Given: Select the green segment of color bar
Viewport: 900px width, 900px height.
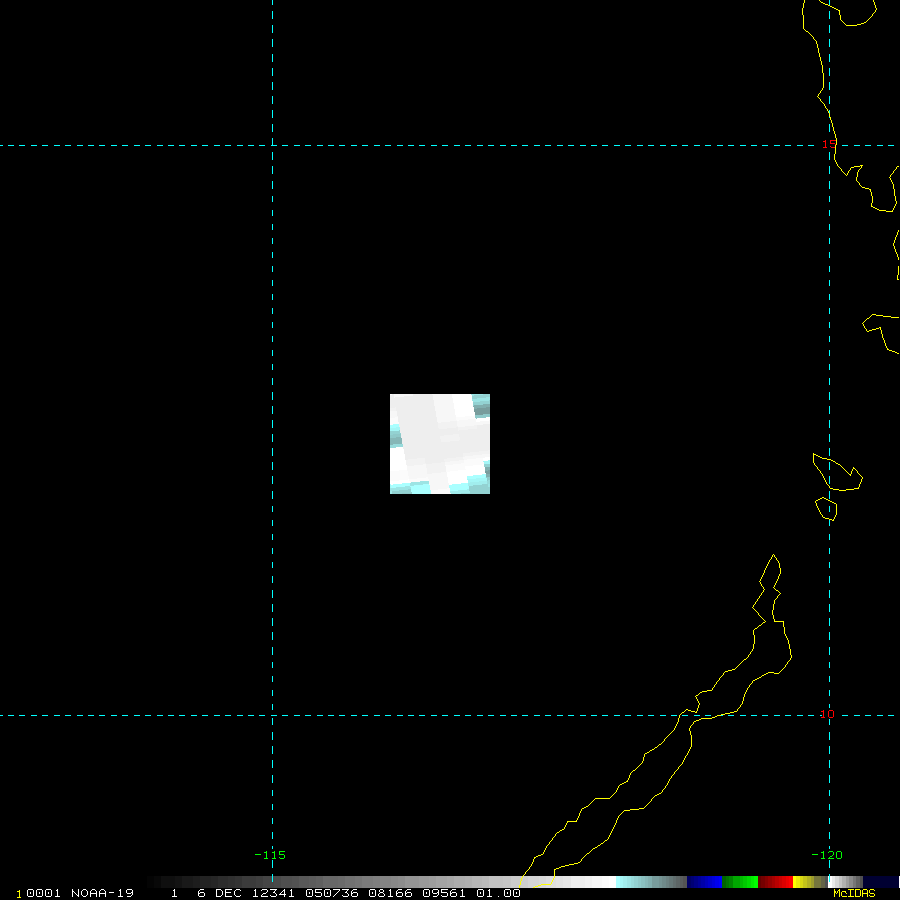Looking at the screenshot, I should click(x=739, y=882).
